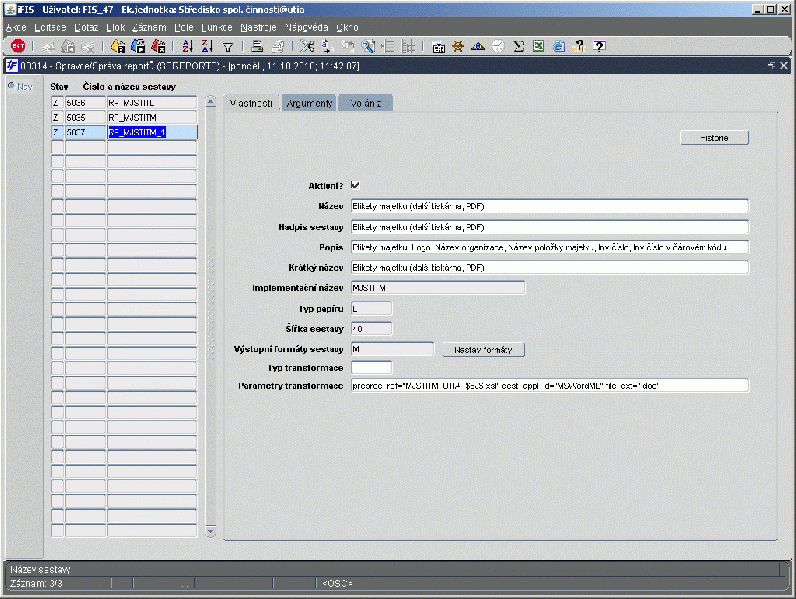Click the person with question mark icon
Viewport: 796px width, 599px height.
click(579, 46)
